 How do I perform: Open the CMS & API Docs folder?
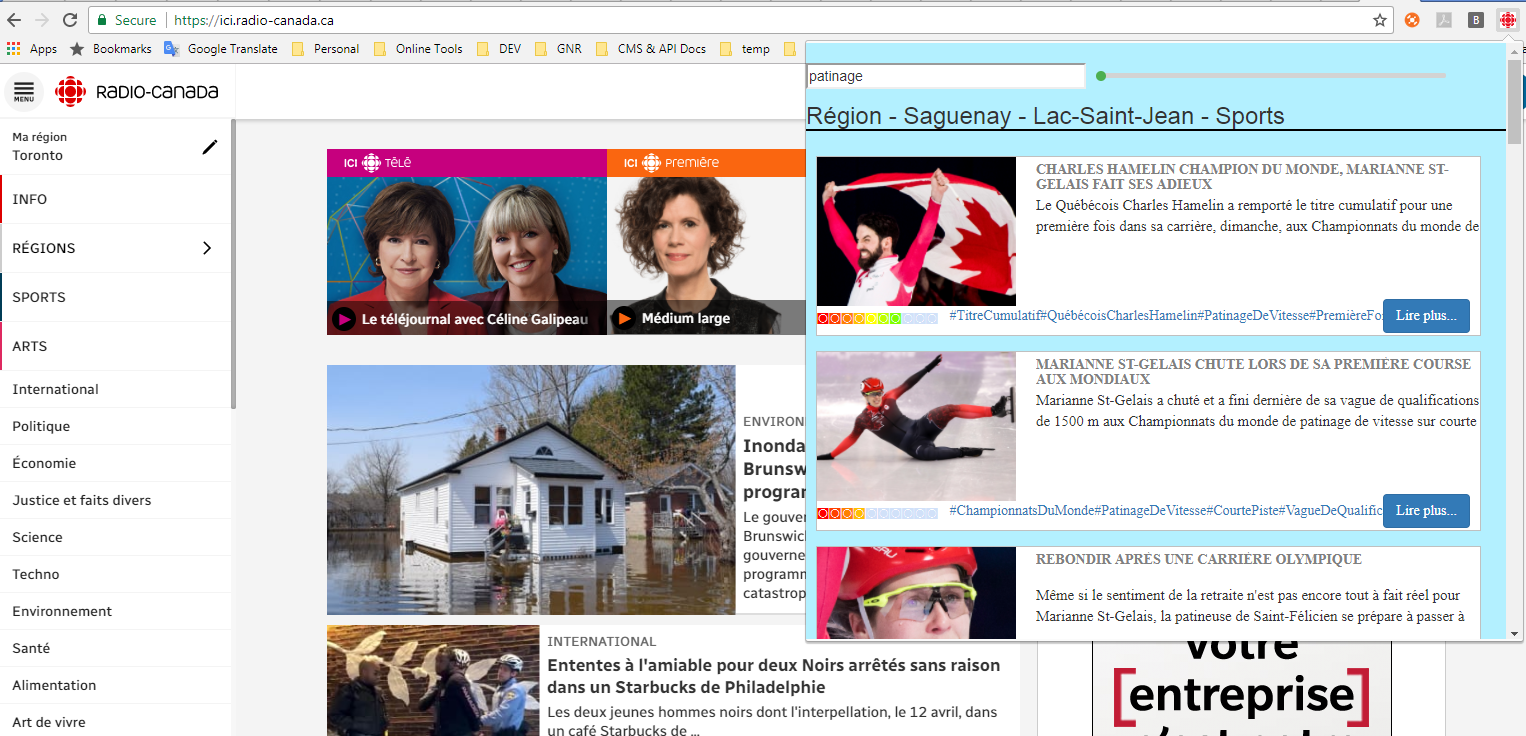651,49
